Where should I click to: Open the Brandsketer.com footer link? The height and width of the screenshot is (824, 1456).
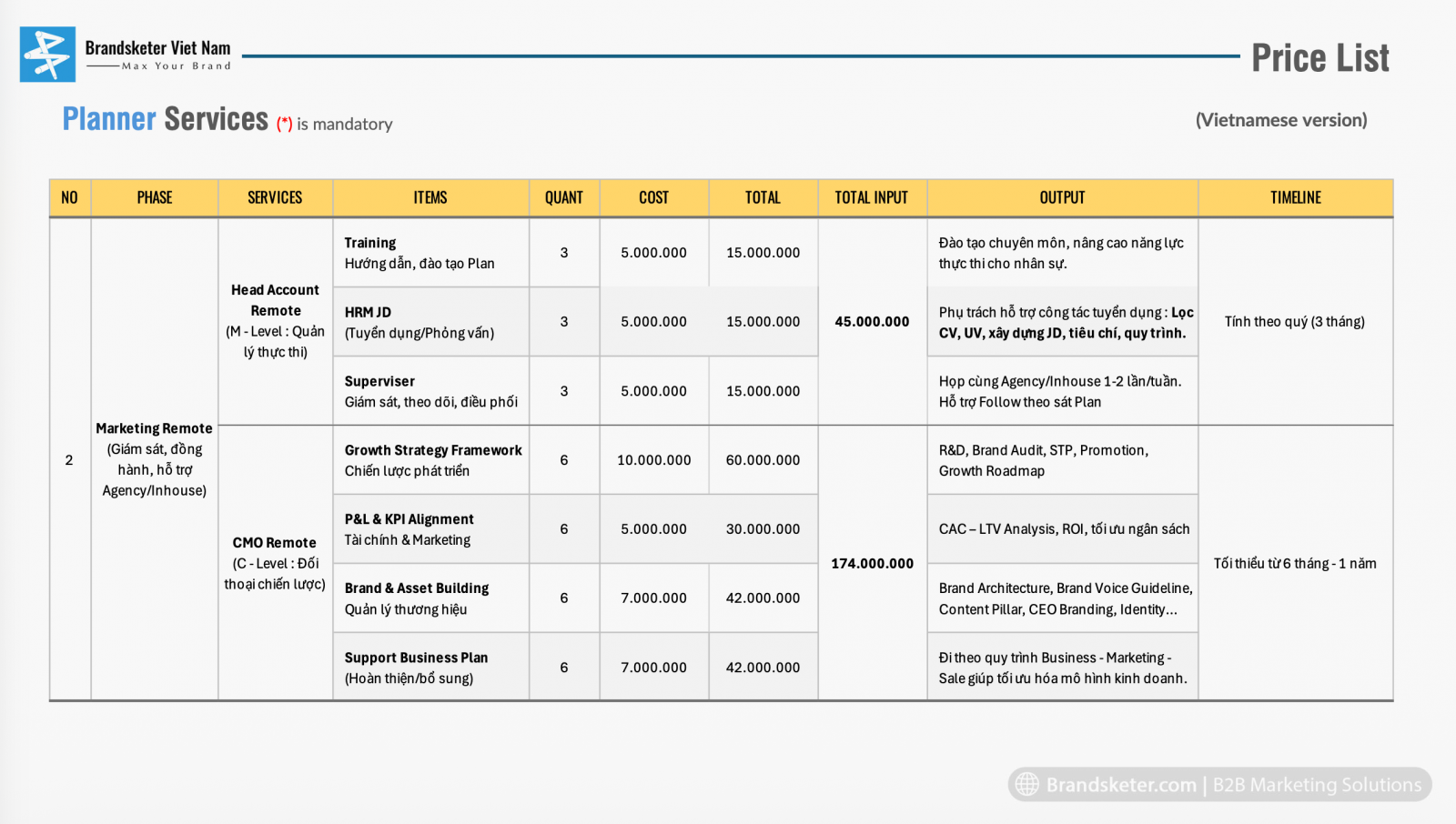[1121, 785]
